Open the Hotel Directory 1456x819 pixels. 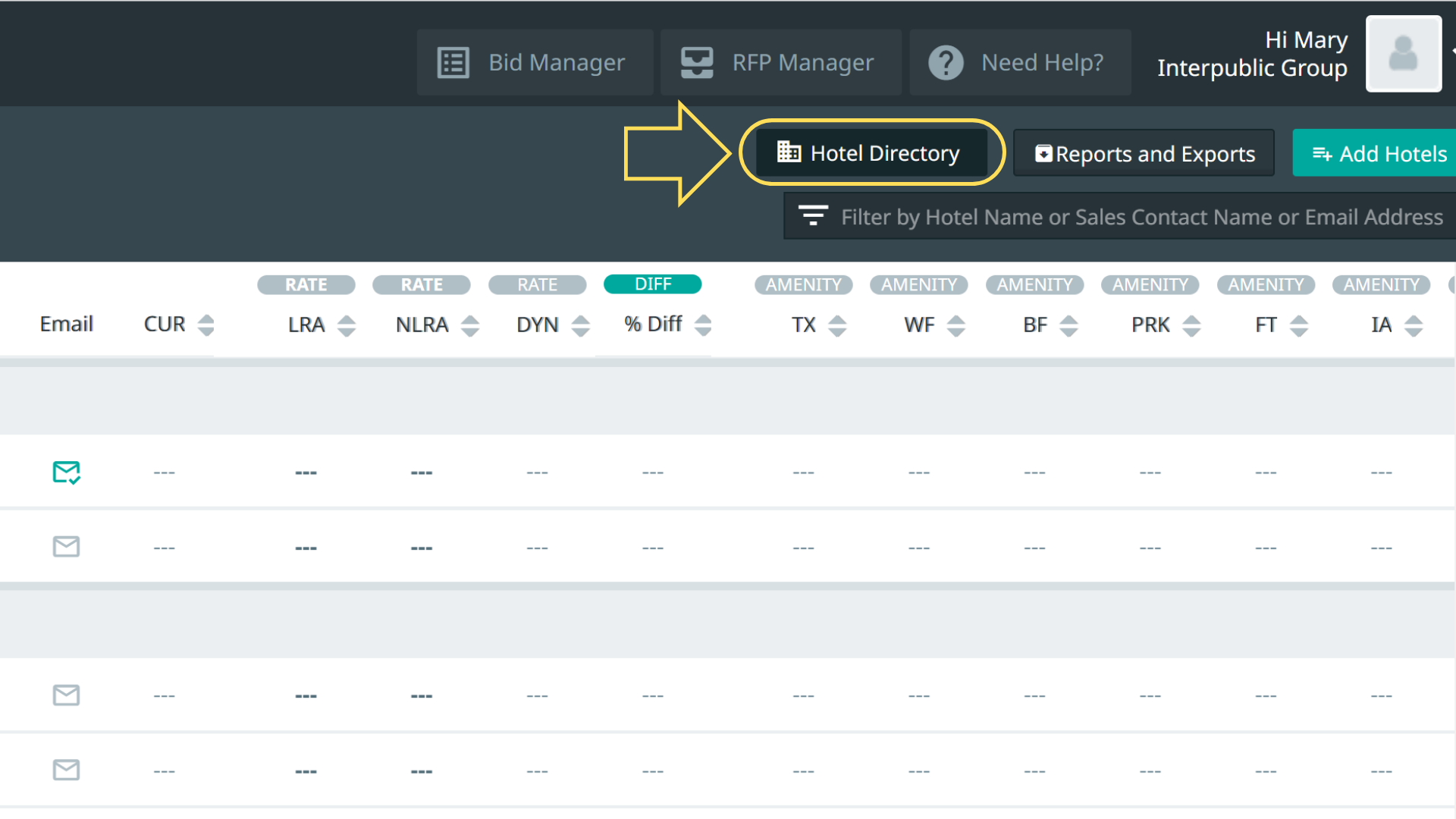coord(871,153)
